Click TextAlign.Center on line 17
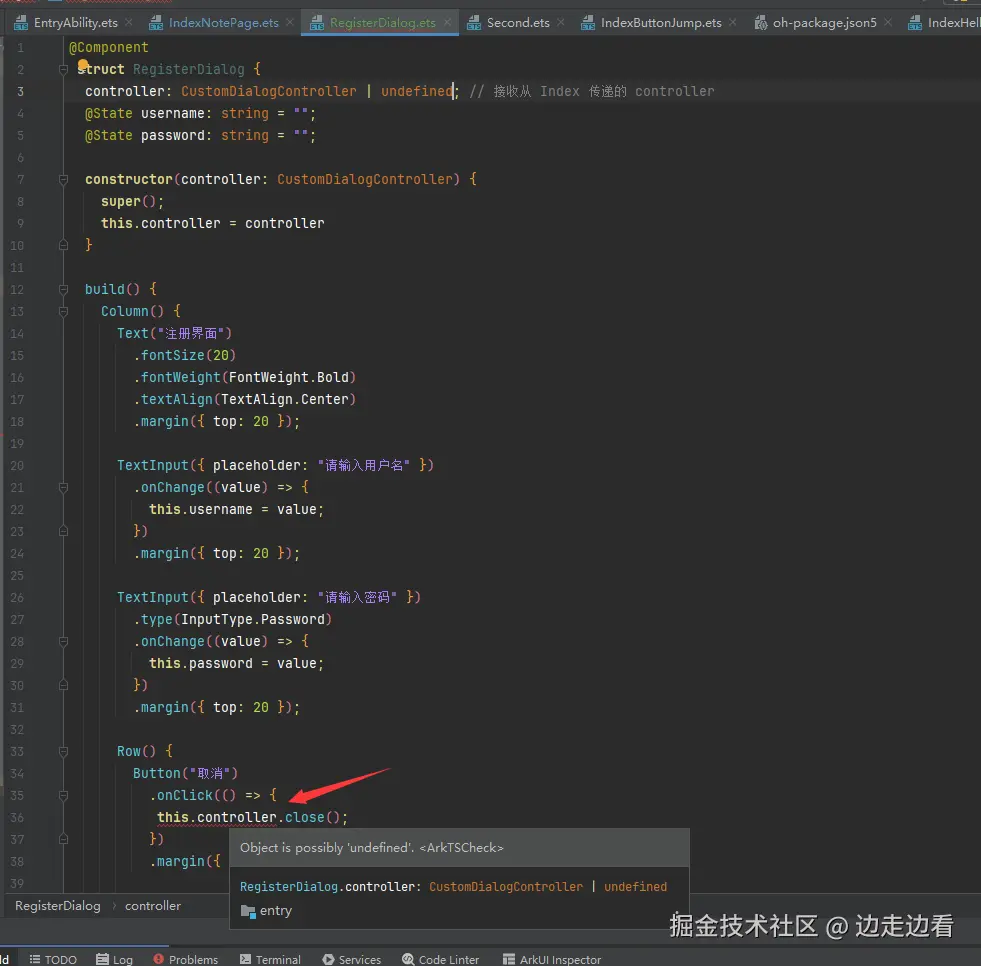The width and height of the screenshot is (981, 966). [x=285, y=399]
